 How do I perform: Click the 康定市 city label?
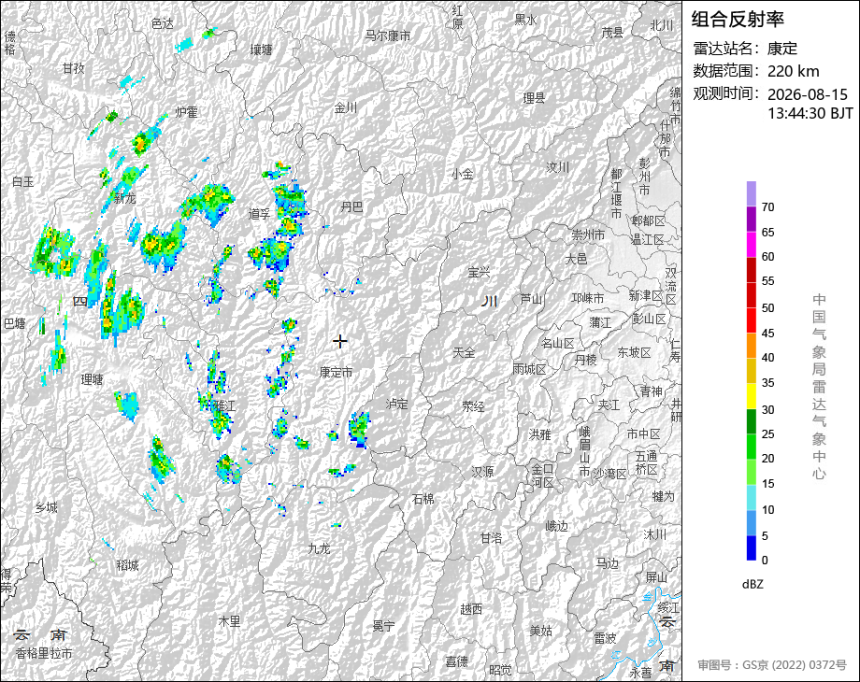click(x=336, y=372)
